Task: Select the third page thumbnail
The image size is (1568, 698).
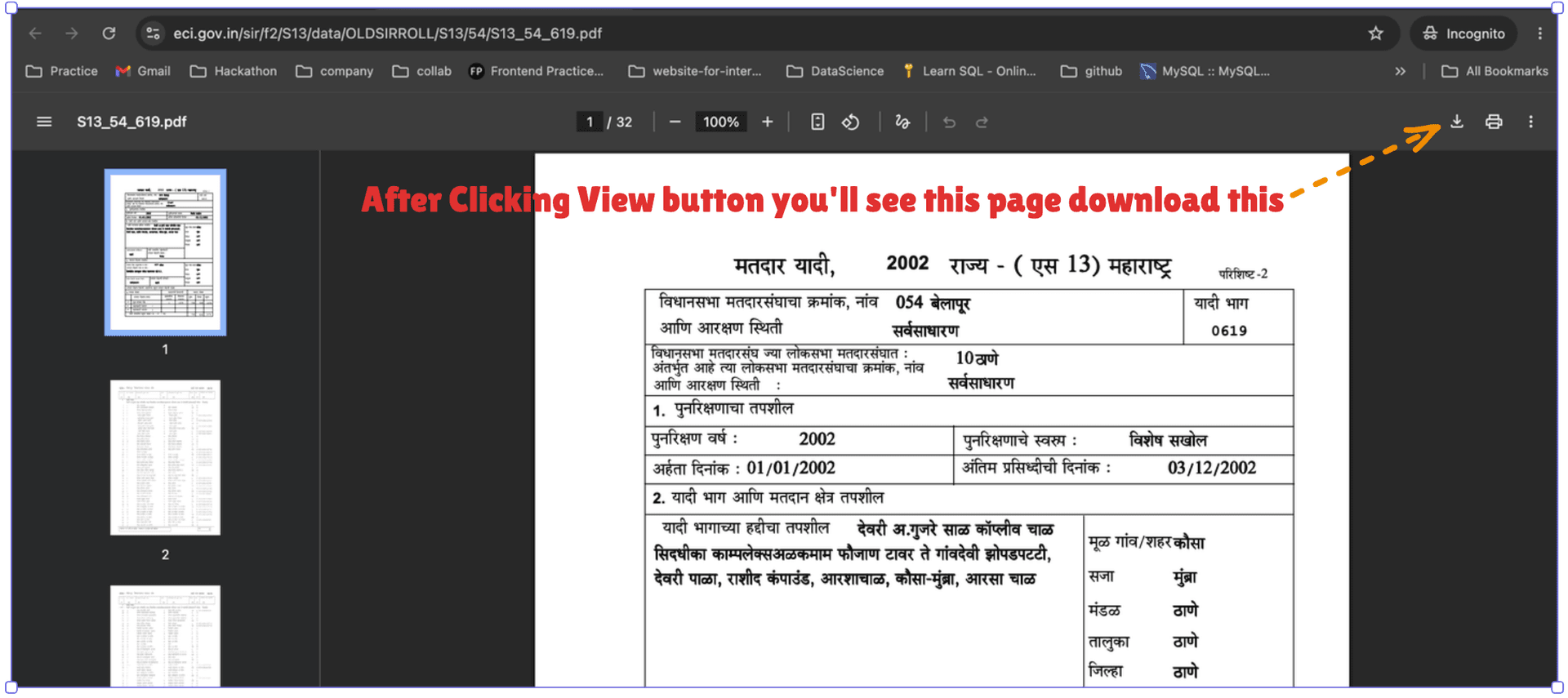Action: [165, 635]
